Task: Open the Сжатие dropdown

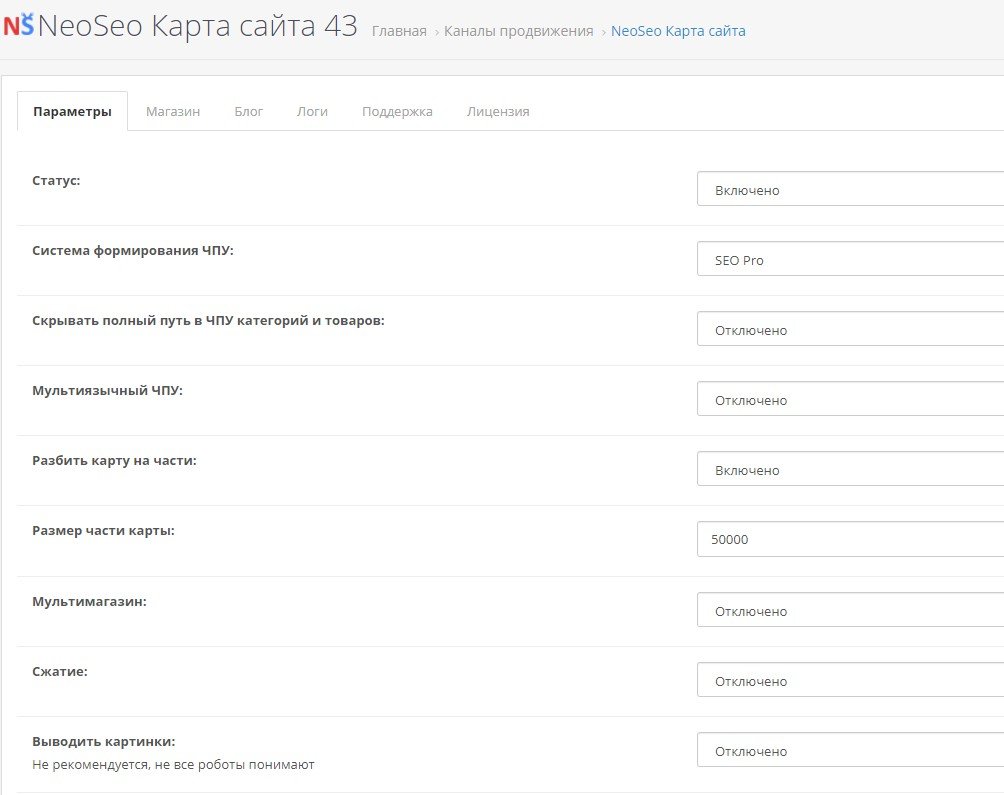Action: point(850,680)
